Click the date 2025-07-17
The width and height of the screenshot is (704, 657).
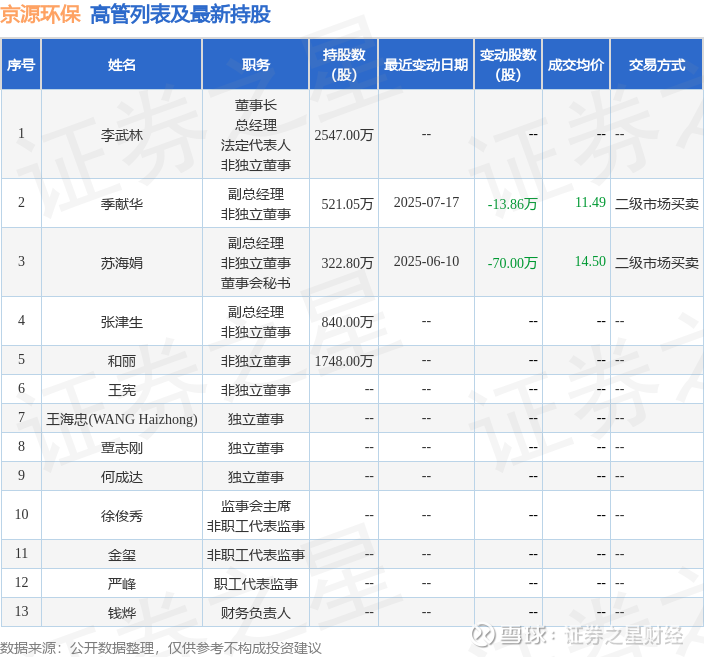click(426, 203)
